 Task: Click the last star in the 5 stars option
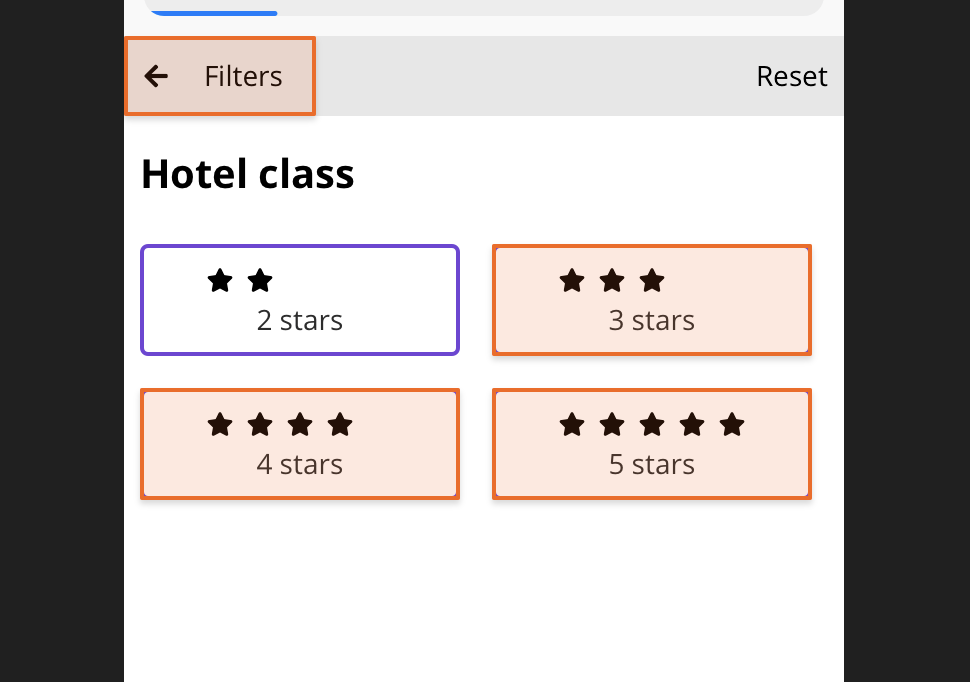coord(732,425)
